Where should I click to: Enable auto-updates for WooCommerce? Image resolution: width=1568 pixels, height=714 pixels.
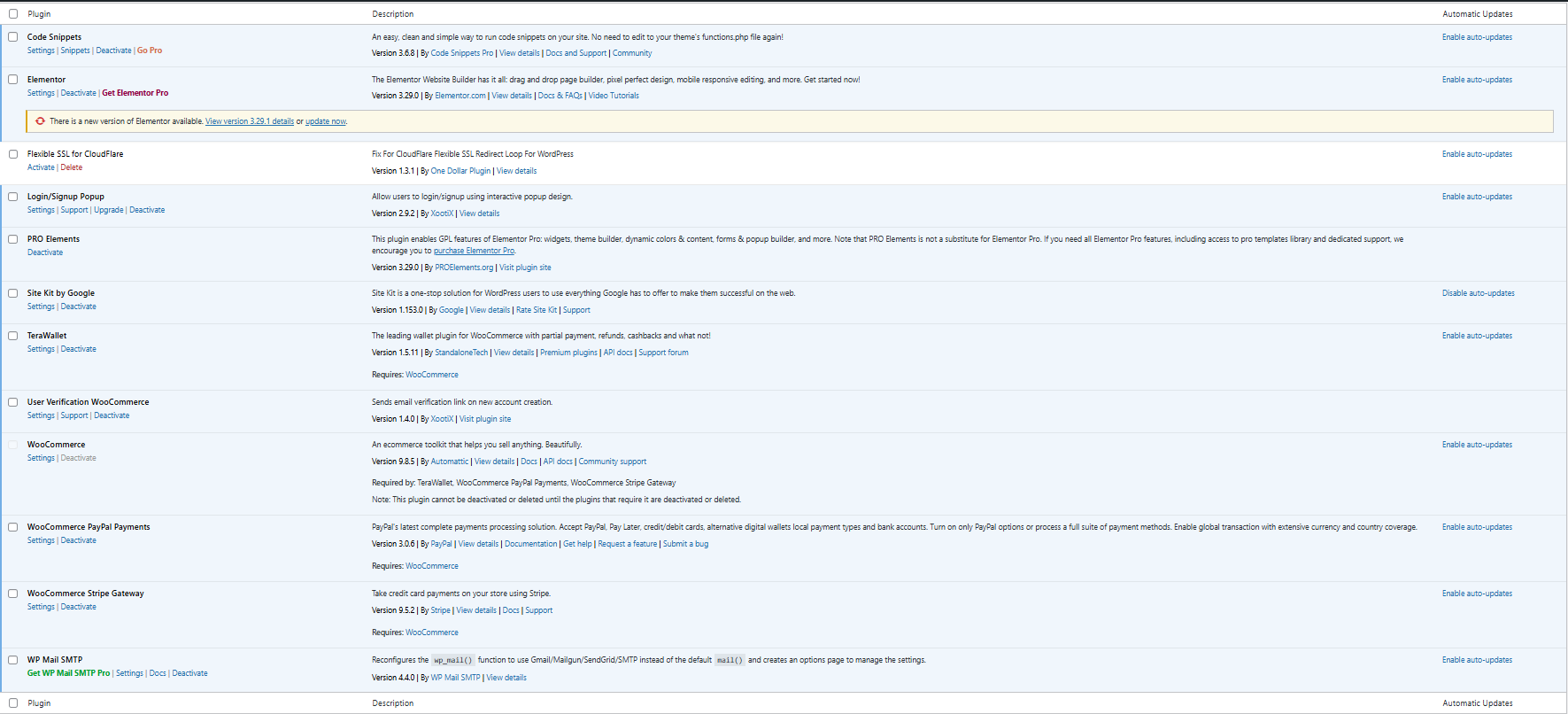1477,445
